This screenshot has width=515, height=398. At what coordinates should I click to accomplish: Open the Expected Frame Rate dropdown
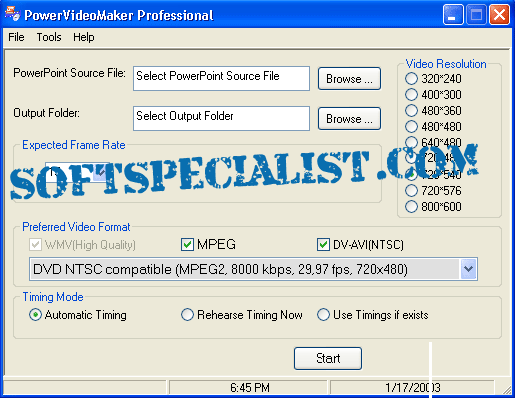point(101,172)
